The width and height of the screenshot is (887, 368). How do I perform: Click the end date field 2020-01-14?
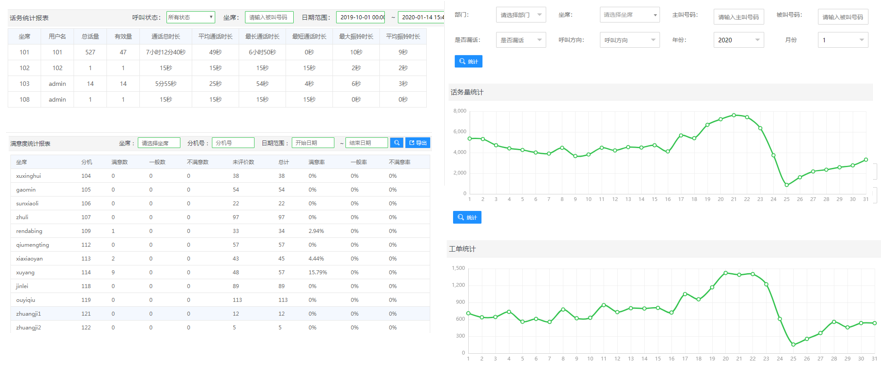421,18
